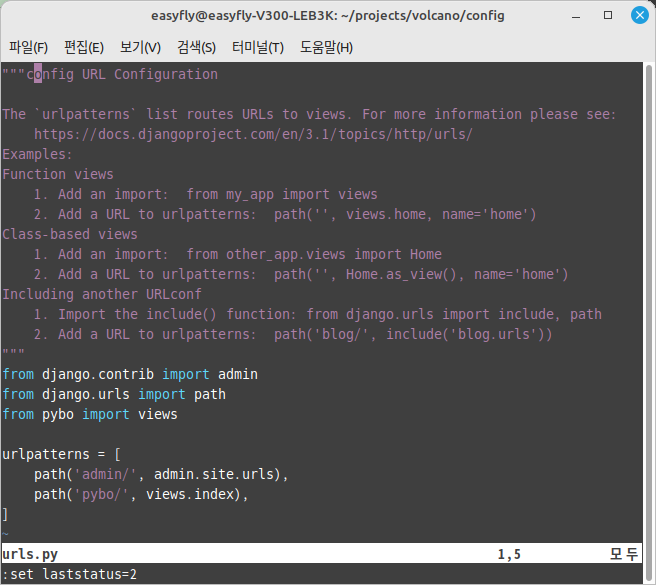Click the path('admin/' line
The image size is (656, 585).
coord(161,474)
